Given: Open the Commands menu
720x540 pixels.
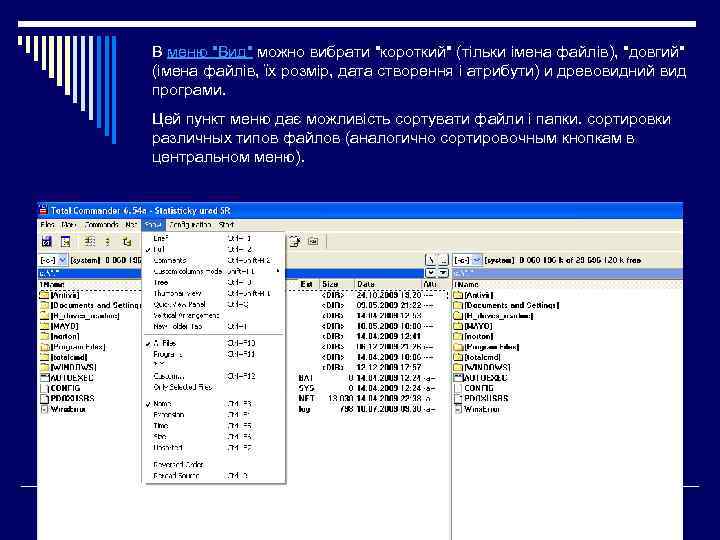Looking at the screenshot, I should [101, 225].
